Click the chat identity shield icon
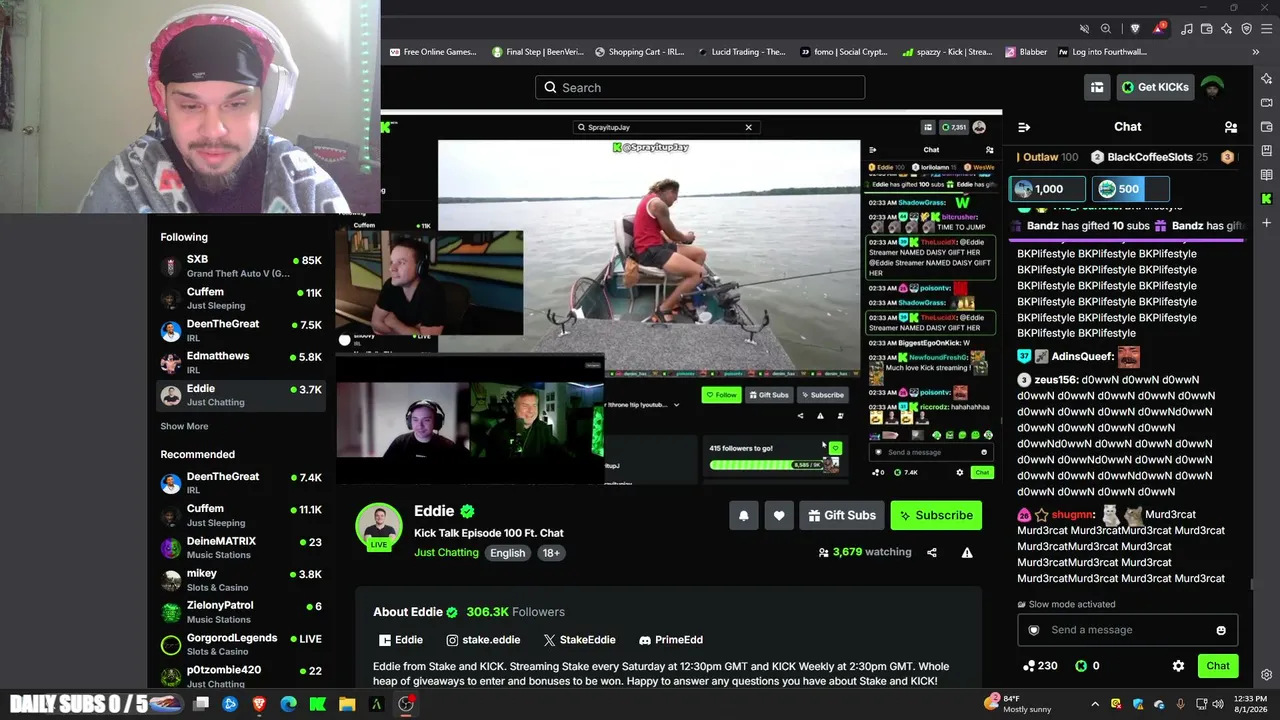The height and width of the screenshot is (720, 1280). pyautogui.click(x=1034, y=630)
